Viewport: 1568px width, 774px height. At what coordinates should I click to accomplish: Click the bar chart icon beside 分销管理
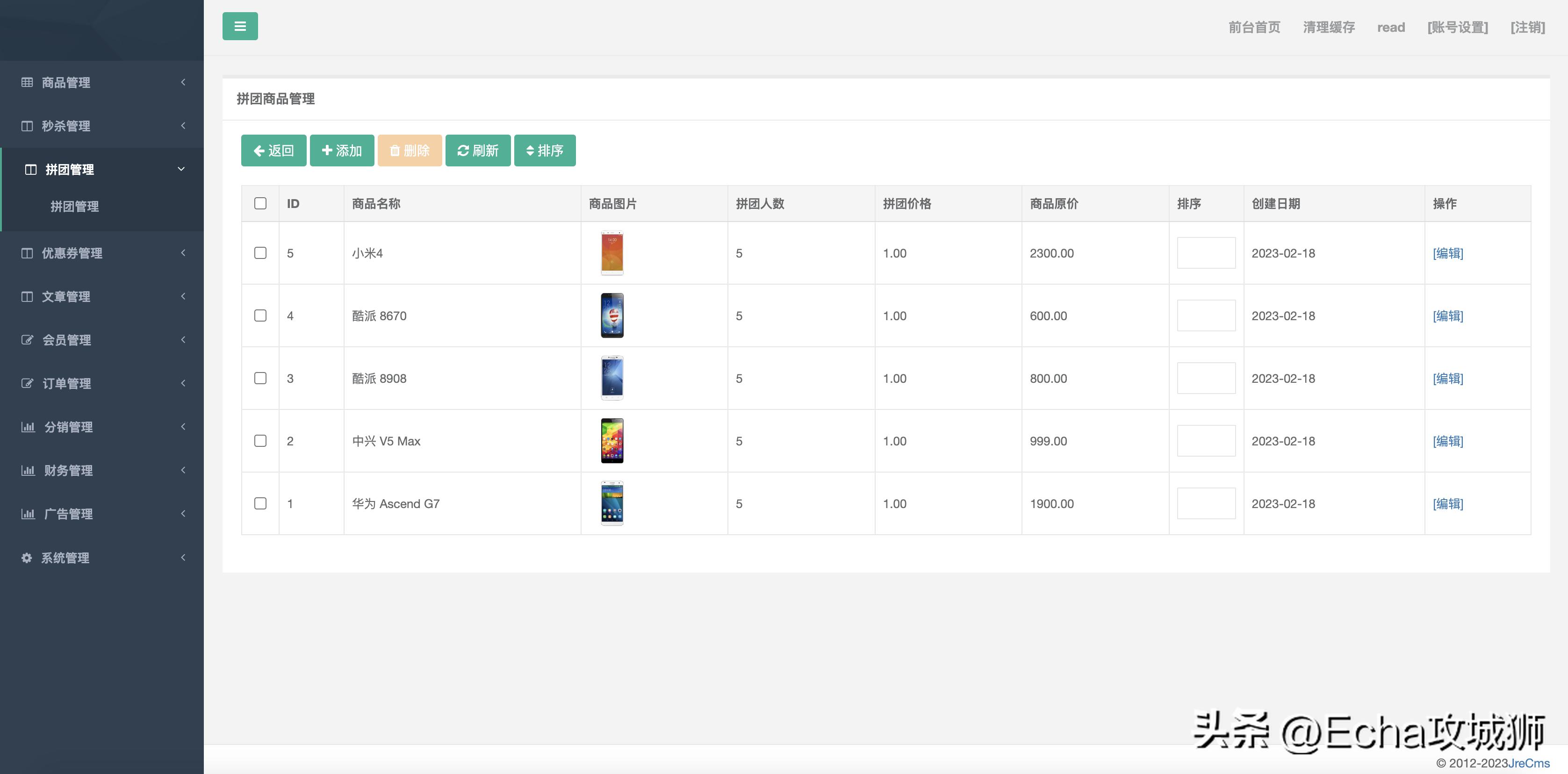[28, 427]
